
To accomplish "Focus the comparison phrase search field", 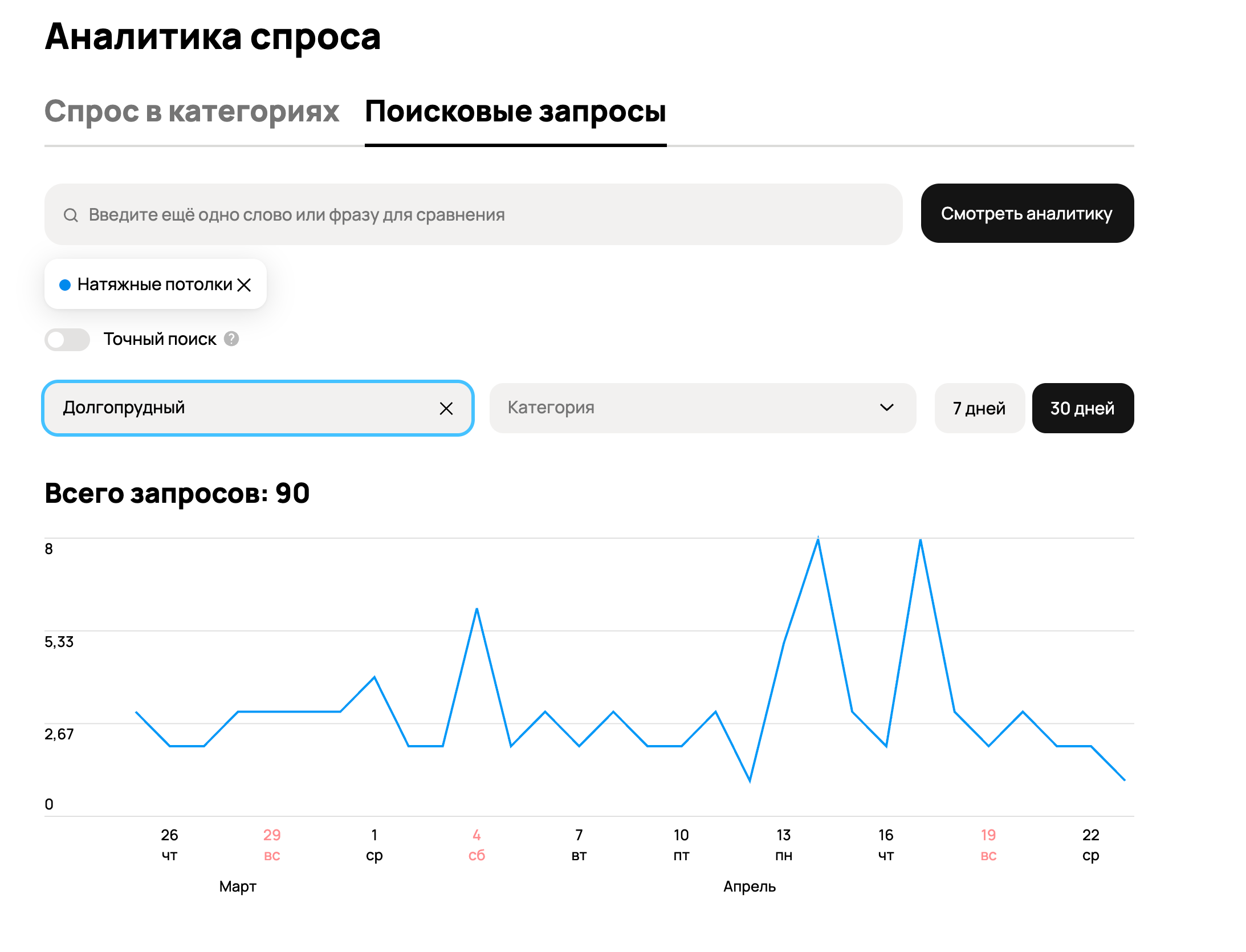I will 473,215.
